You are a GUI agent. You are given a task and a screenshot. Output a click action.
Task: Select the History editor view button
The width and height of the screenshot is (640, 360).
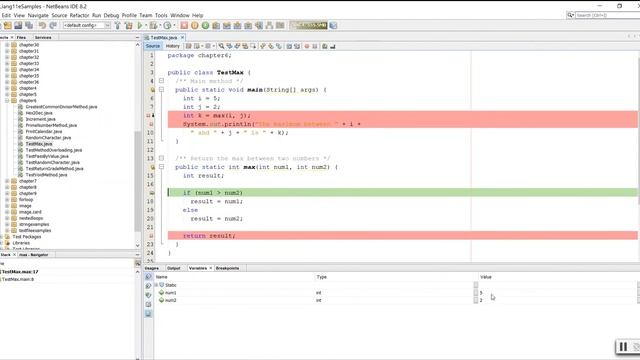(x=172, y=46)
